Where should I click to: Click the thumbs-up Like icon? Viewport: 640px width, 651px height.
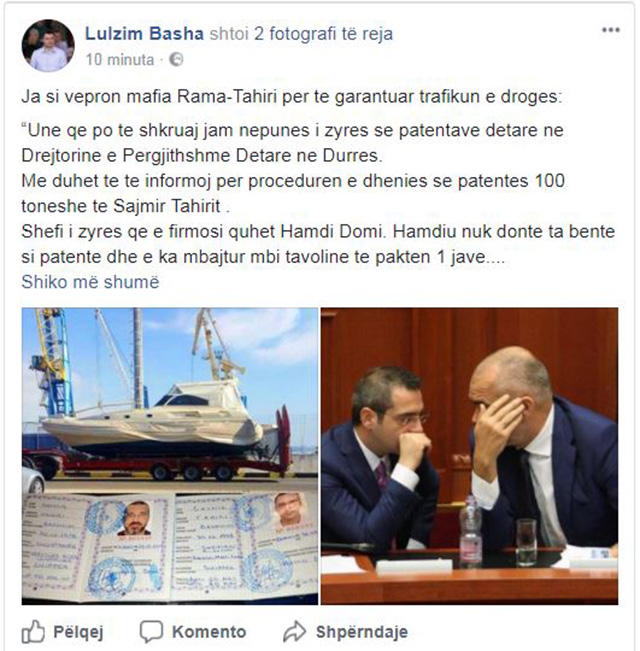pos(33,632)
